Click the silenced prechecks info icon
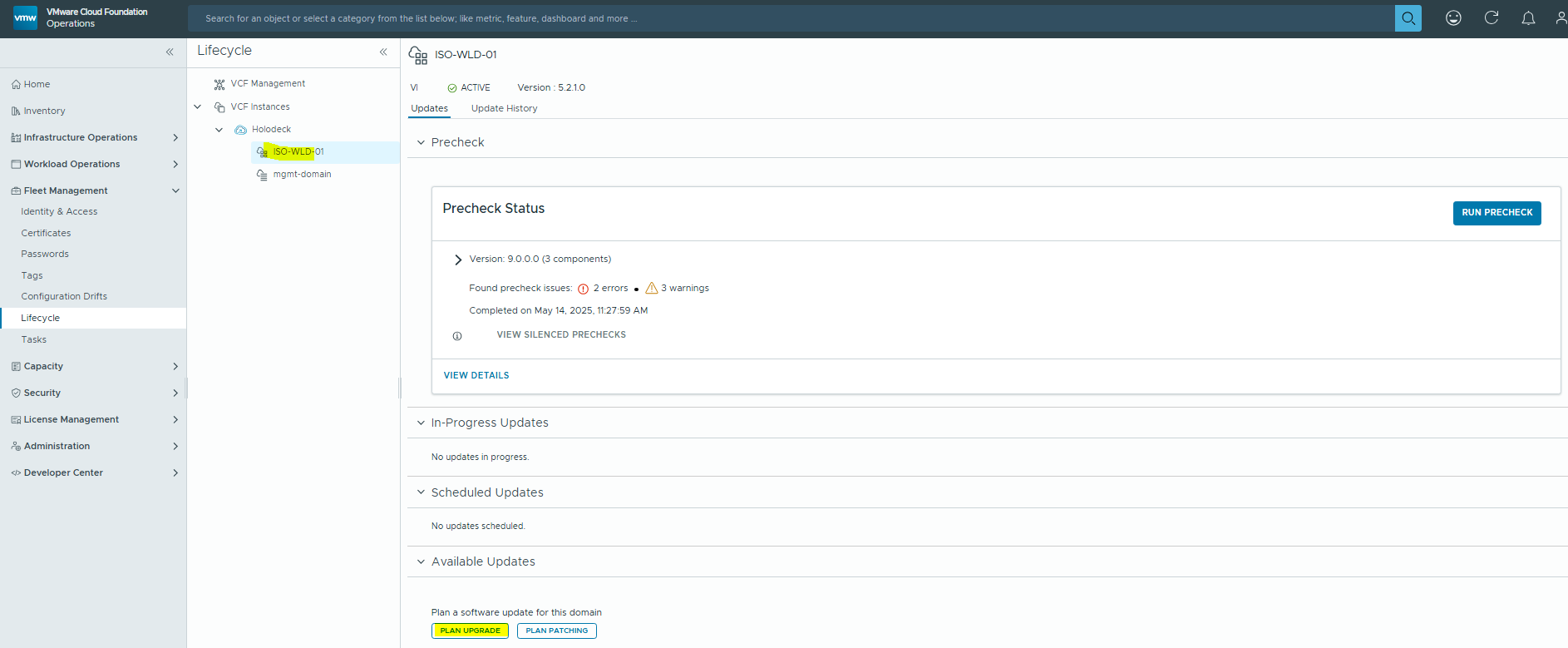Image resolution: width=1568 pixels, height=648 pixels. pyautogui.click(x=456, y=336)
